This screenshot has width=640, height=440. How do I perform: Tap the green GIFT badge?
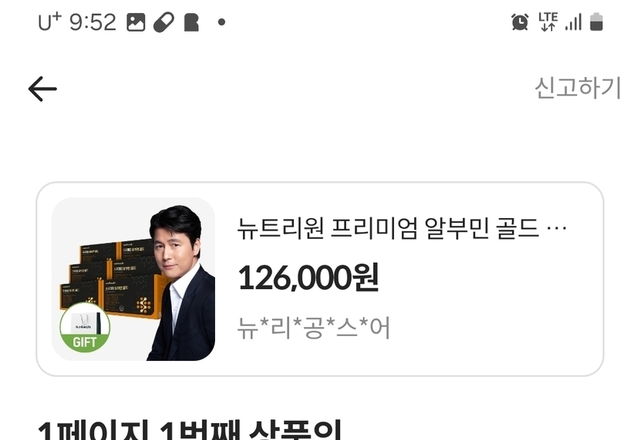[x=85, y=328]
